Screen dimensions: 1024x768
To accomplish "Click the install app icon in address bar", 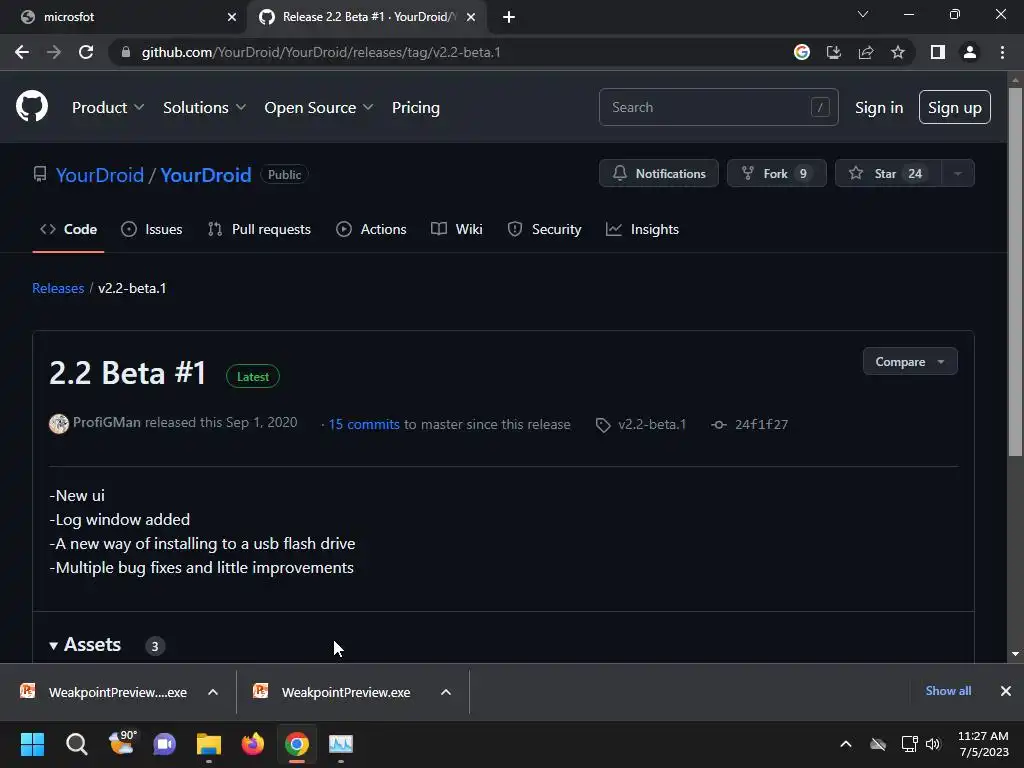I will 834,52.
